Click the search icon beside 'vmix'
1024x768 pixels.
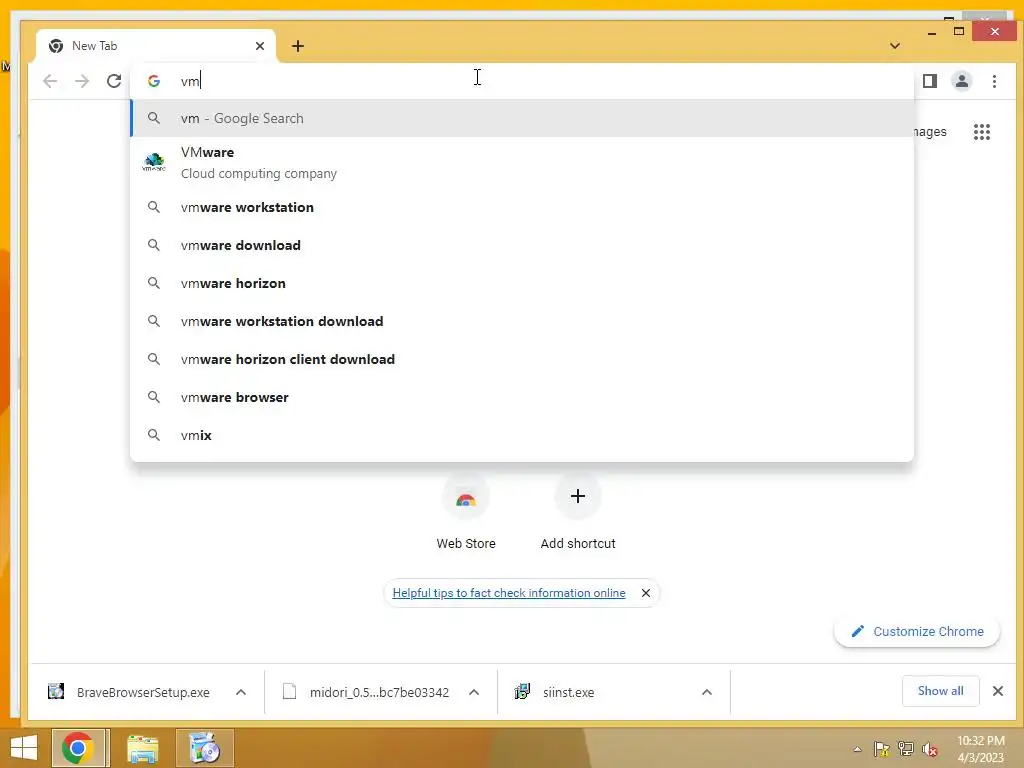click(153, 434)
